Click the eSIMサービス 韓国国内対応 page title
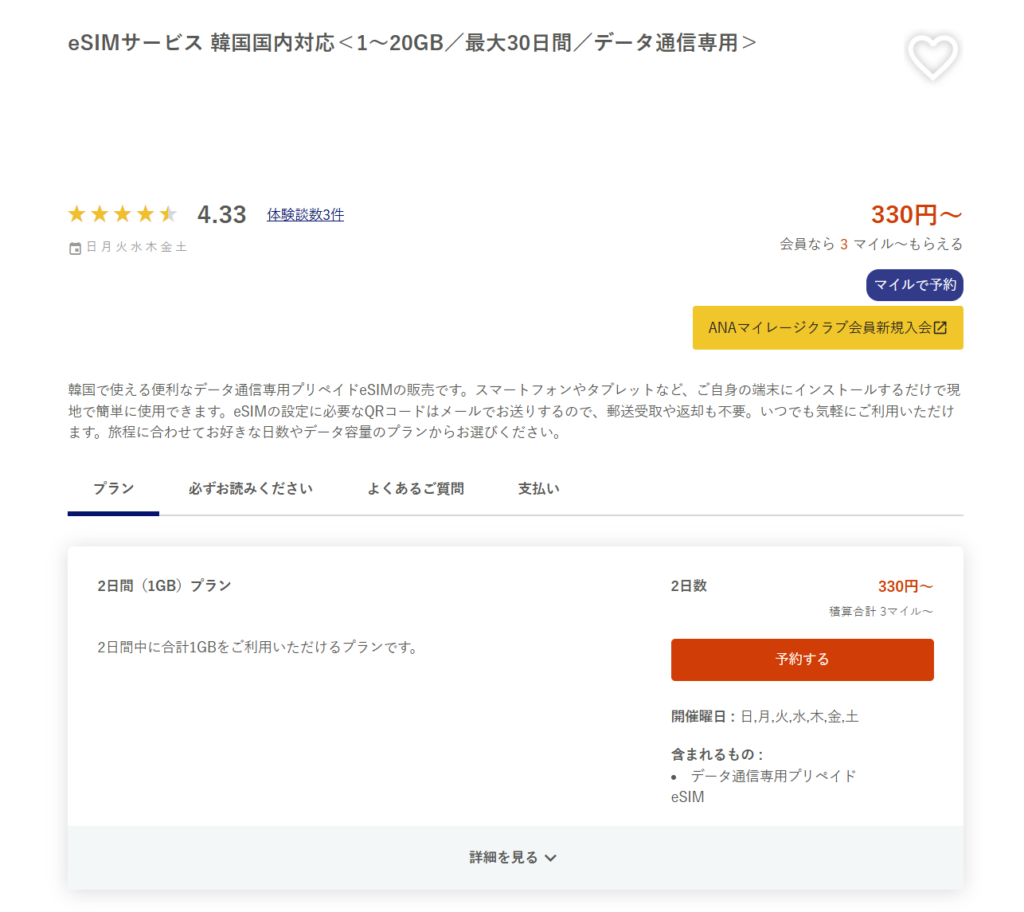 (x=413, y=43)
